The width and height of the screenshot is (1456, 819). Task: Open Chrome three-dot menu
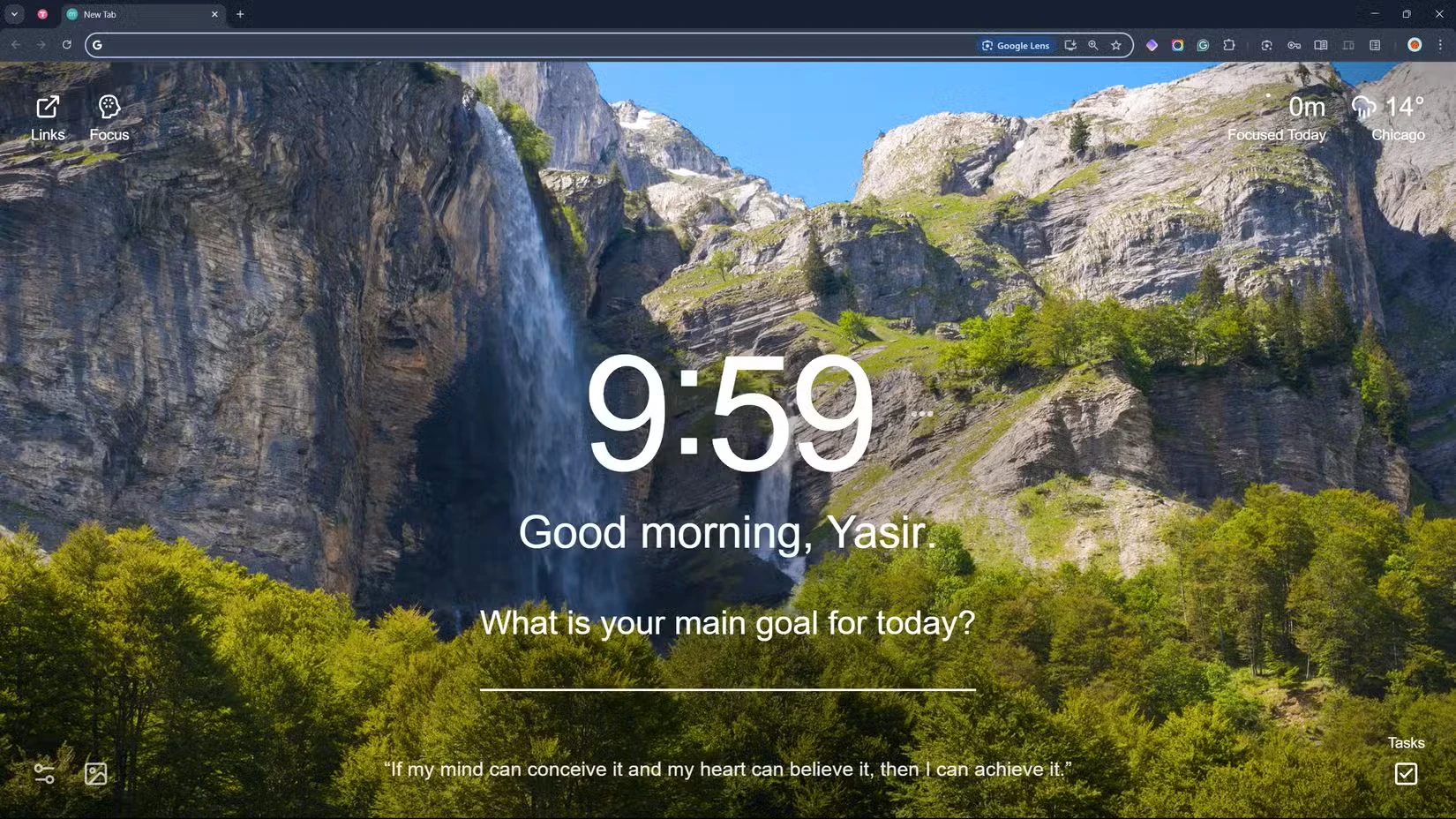(1440, 45)
